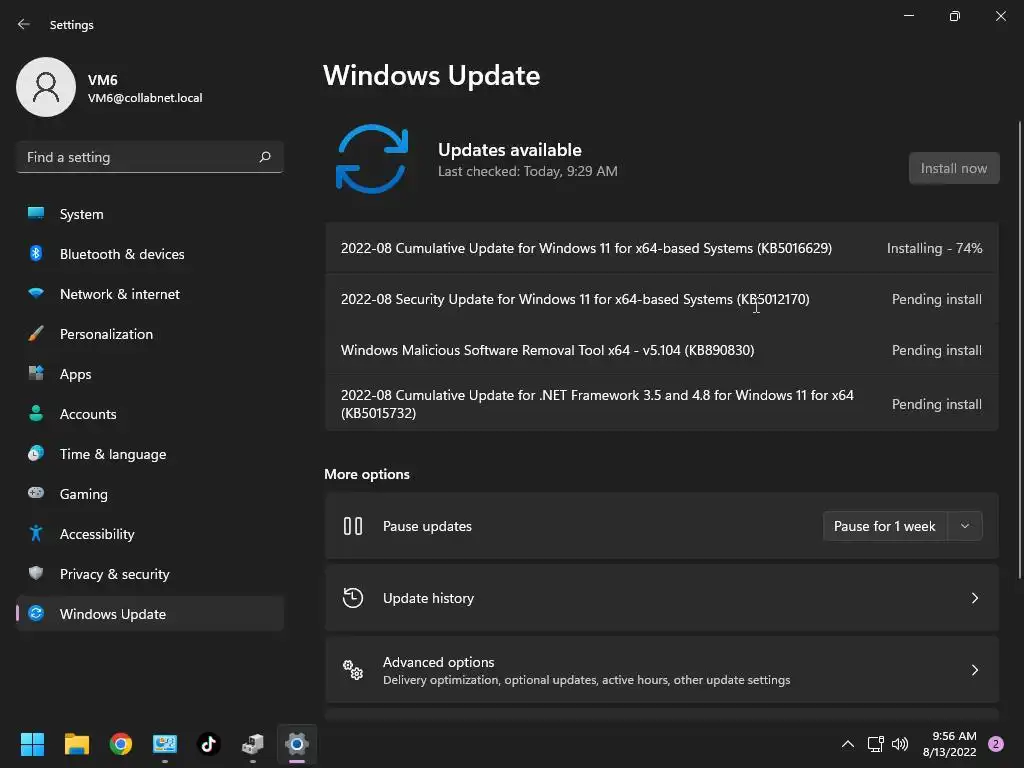Open the Settings gear taskbar icon
1024x768 pixels.
pos(296,744)
